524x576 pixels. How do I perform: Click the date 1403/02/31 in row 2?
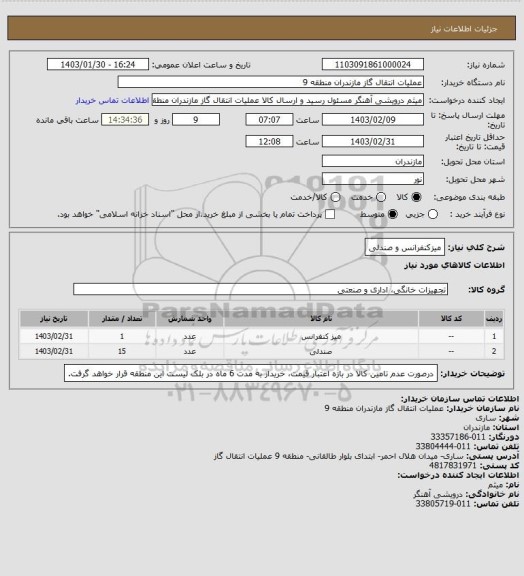pos(54,351)
